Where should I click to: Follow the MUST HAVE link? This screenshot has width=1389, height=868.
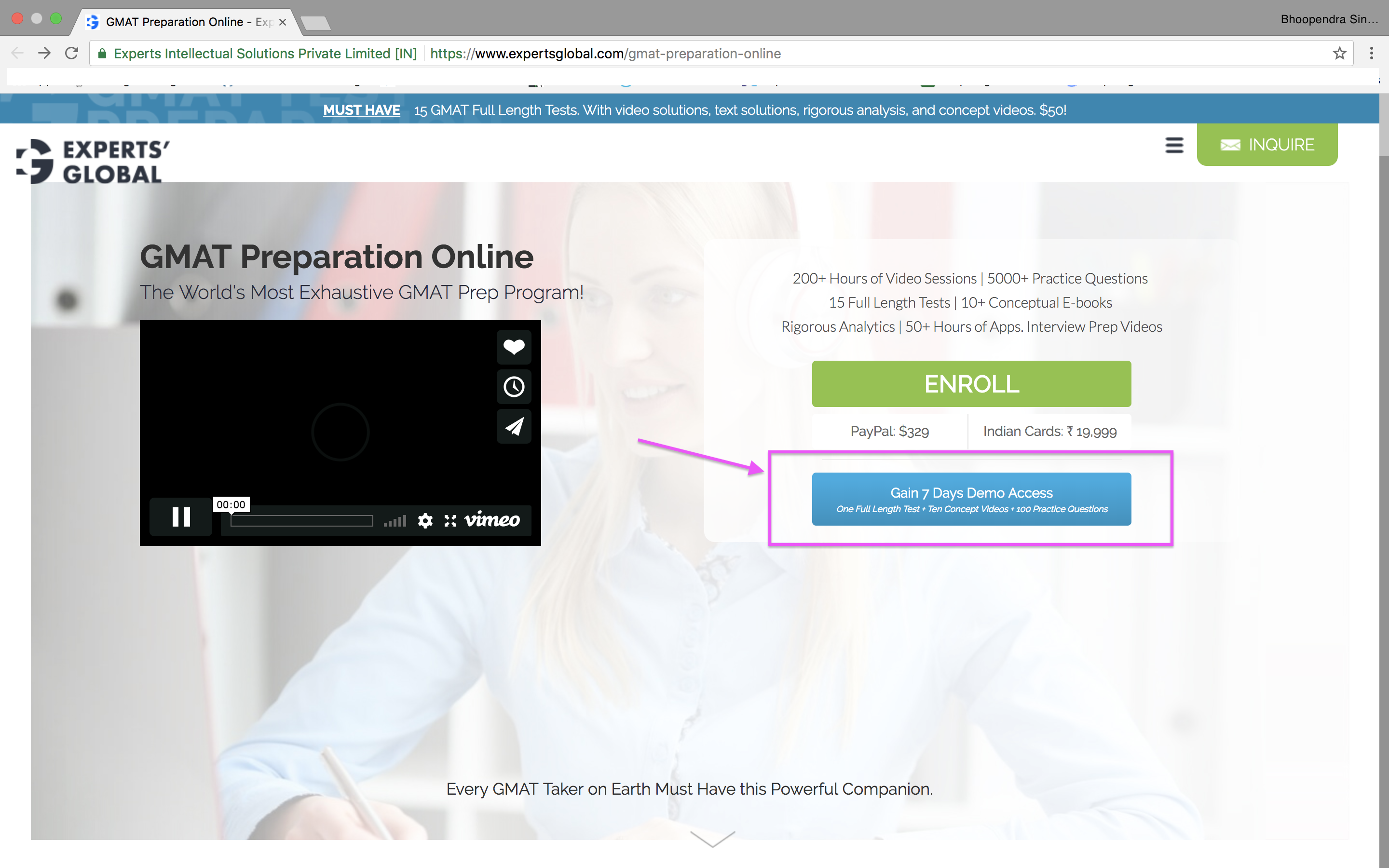click(362, 109)
